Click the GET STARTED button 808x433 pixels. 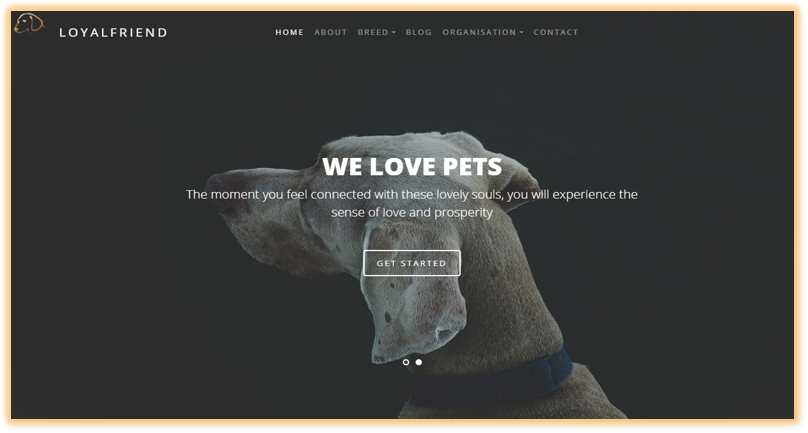pyautogui.click(x=412, y=263)
